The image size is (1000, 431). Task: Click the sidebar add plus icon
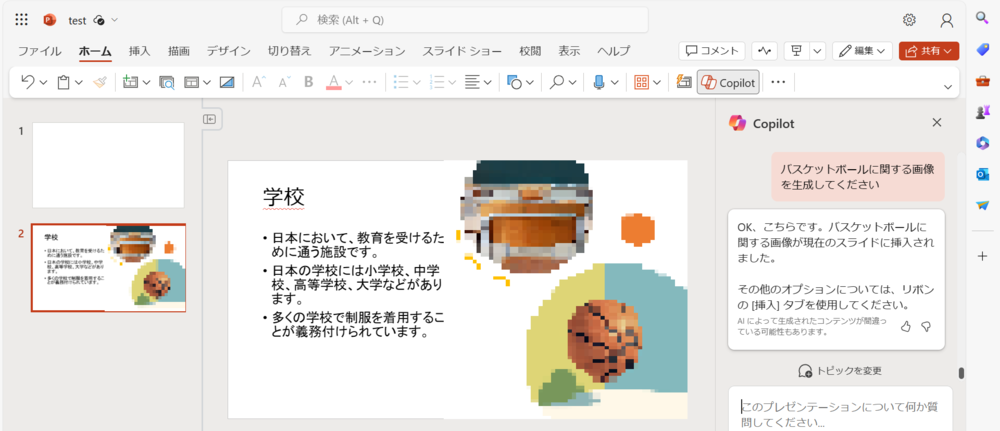tap(983, 256)
